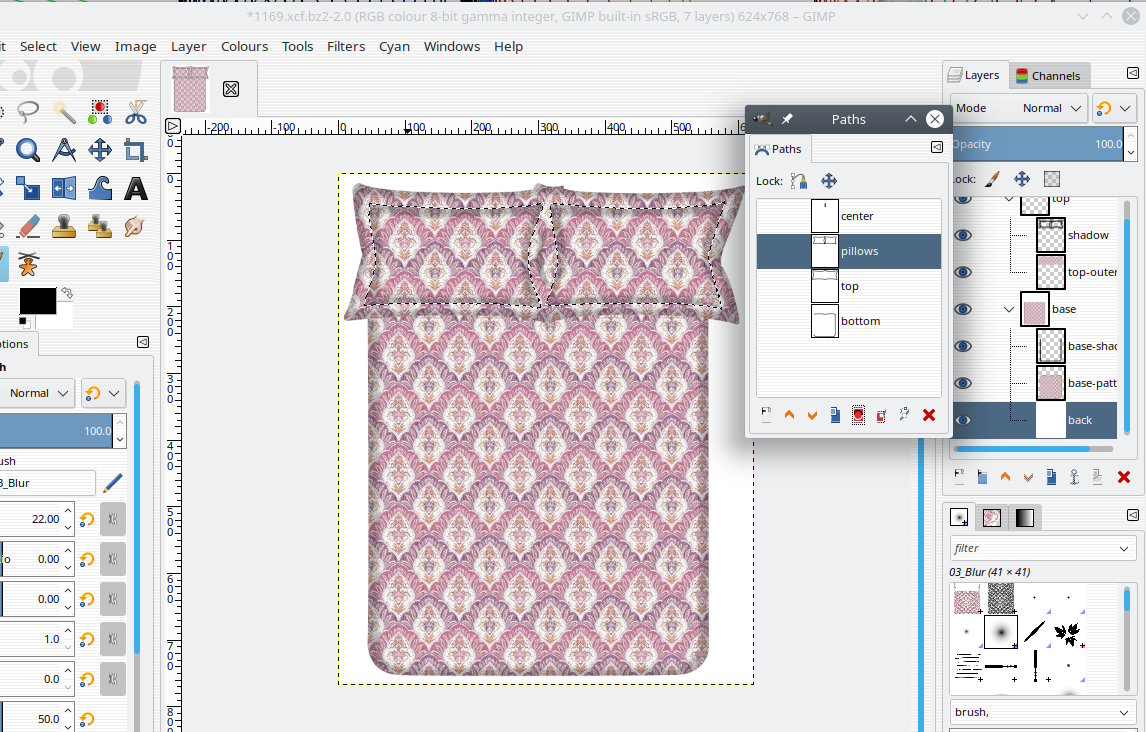
Task: Toggle visibility of base layer group
Action: pos(963,309)
